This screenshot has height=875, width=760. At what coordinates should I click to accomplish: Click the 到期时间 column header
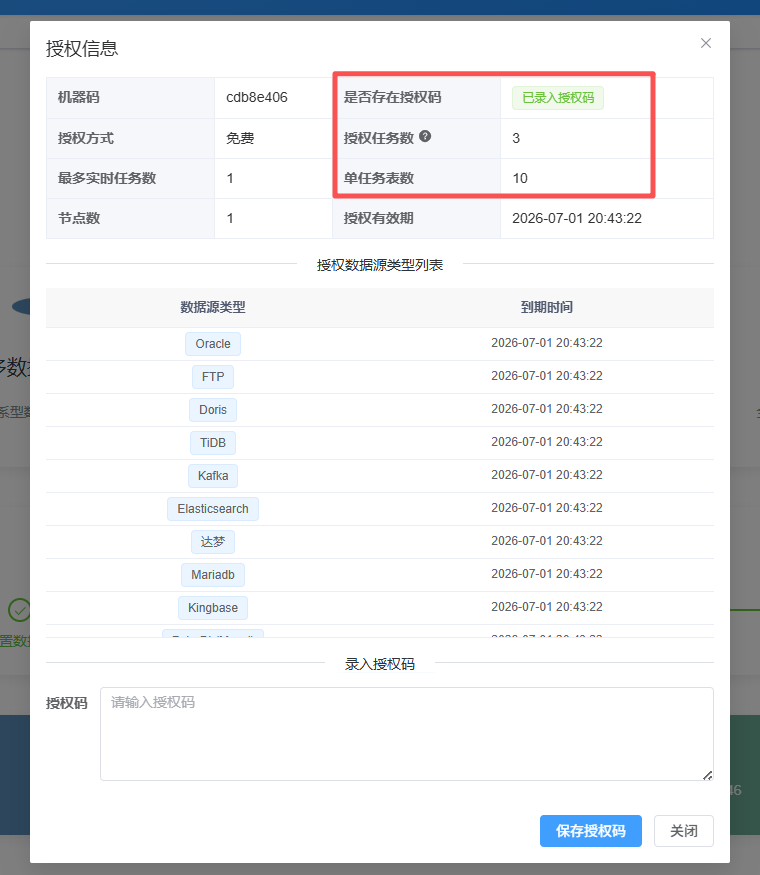click(x=547, y=308)
